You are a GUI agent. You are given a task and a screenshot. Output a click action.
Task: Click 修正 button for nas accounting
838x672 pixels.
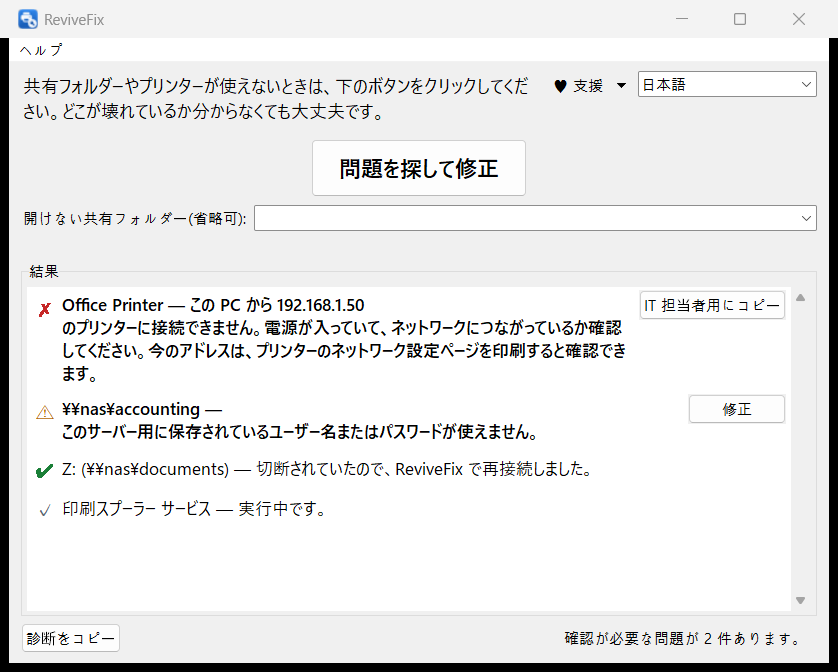pyautogui.click(x=737, y=410)
